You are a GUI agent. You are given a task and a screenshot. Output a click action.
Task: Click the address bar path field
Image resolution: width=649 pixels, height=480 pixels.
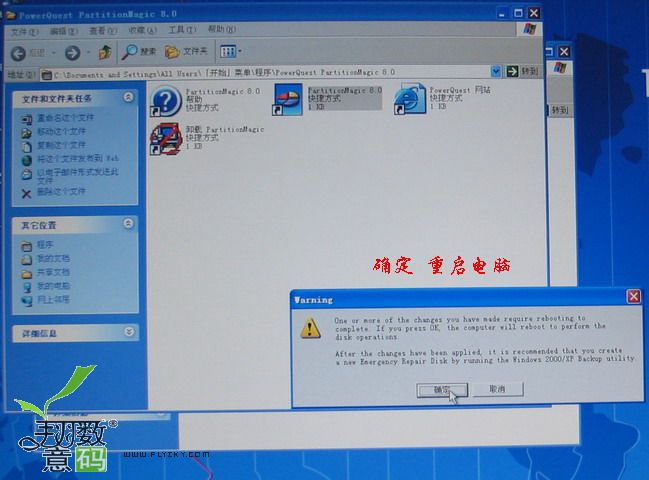[x=265, y=73]
